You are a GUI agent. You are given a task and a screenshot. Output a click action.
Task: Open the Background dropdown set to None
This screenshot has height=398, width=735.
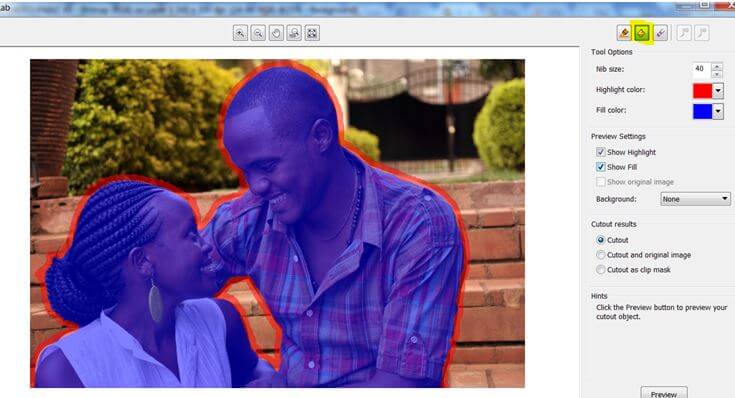click(695, 199)
